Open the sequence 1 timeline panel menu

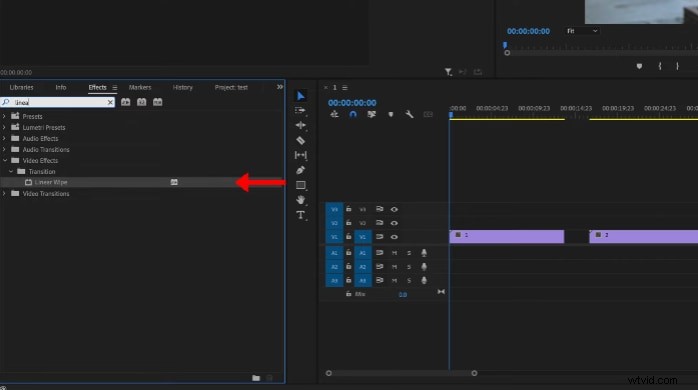click(x=345, y=88)
